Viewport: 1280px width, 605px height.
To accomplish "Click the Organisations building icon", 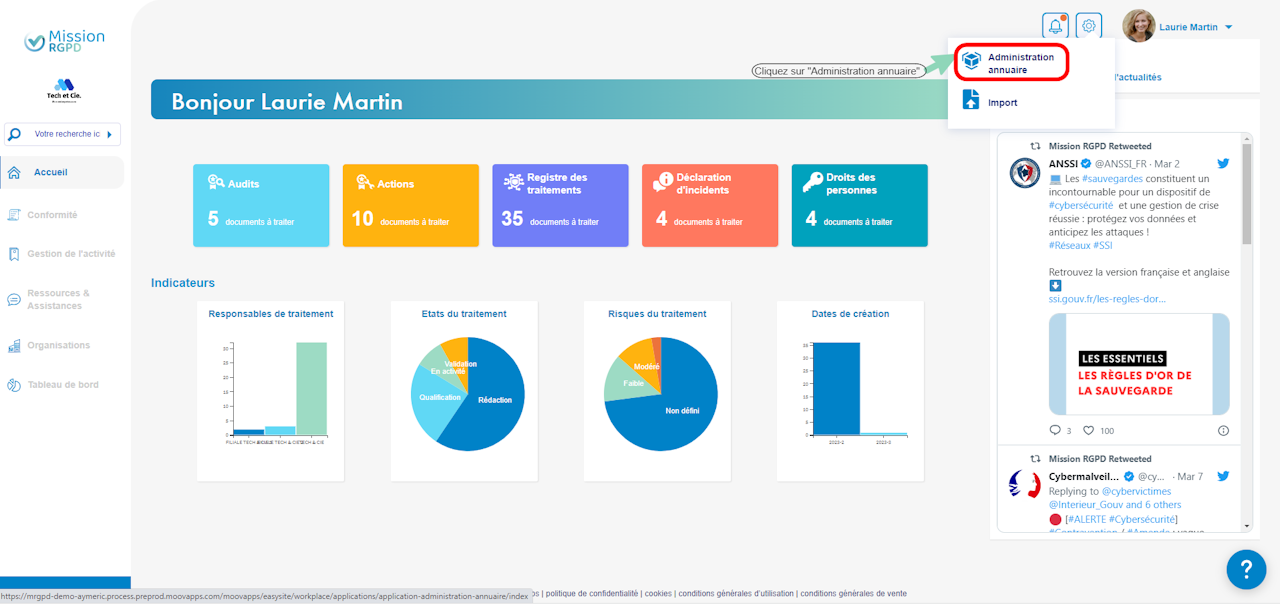I will tap(14, 346).
